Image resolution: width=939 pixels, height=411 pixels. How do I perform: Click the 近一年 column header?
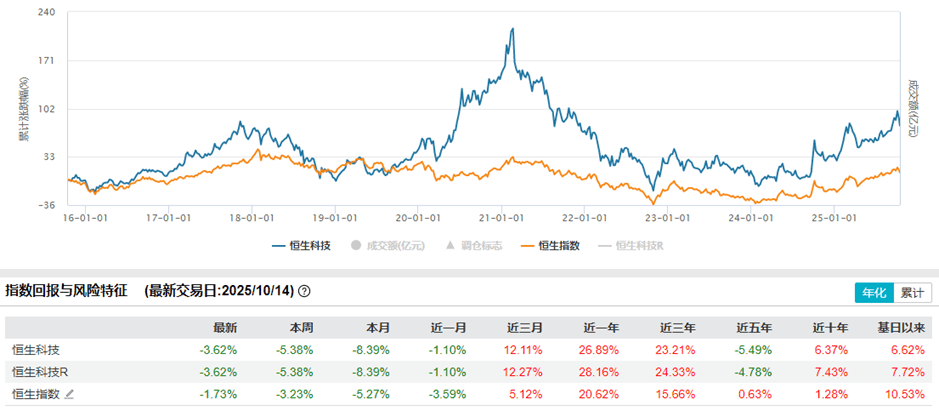(602, 327)
